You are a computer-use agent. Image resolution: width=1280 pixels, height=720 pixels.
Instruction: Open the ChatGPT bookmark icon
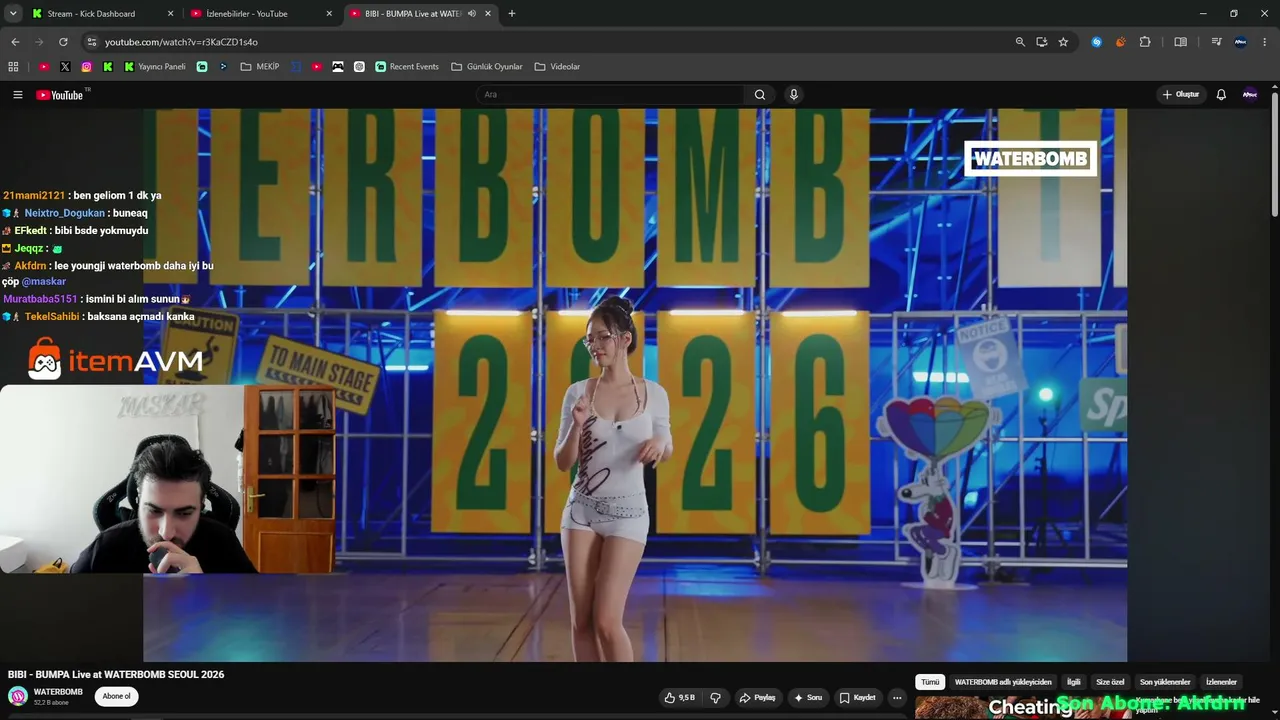pyautogui.click(x=360, y=67)
